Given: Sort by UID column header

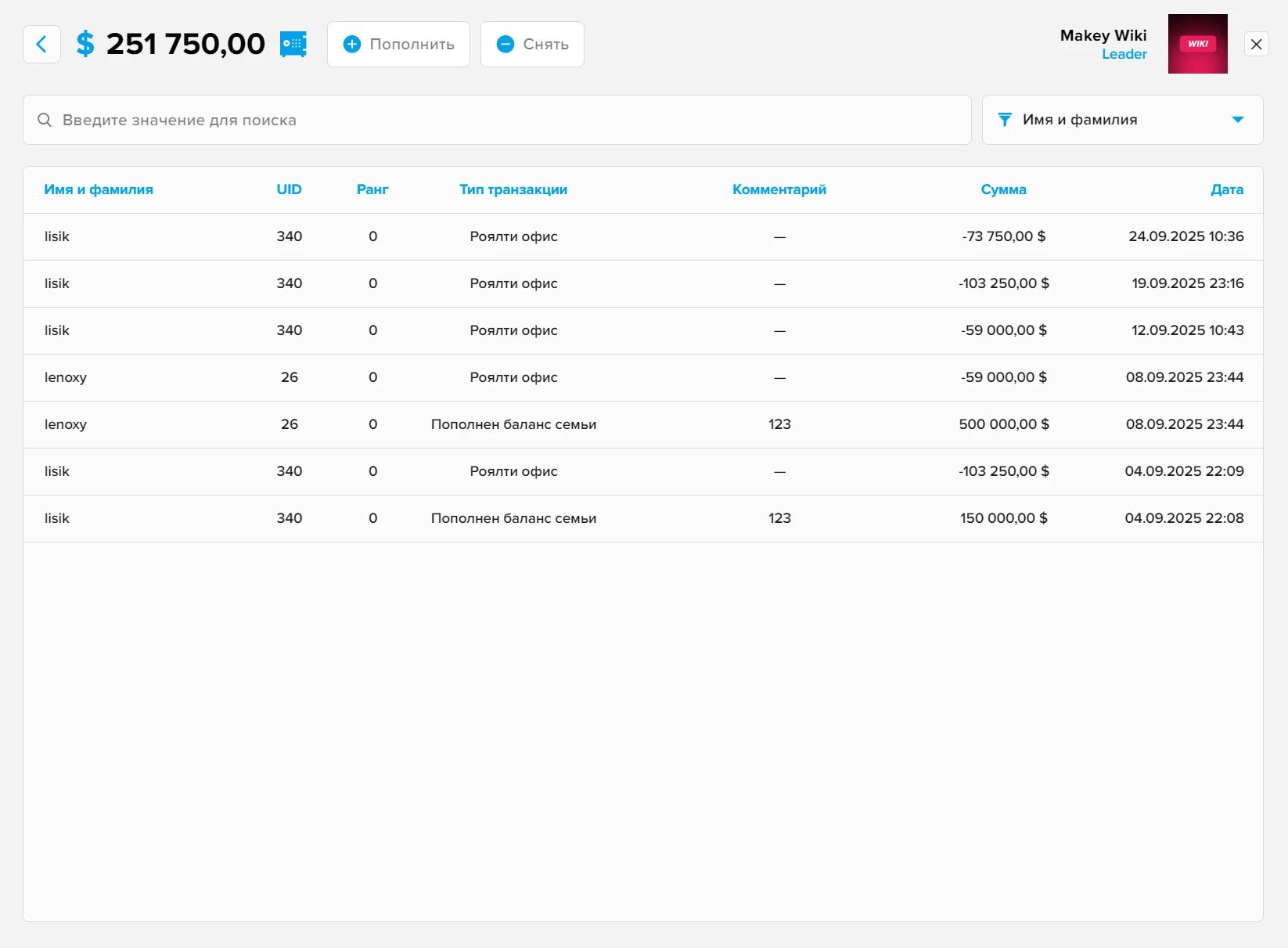Looking at the screenshot, I should [x=289, y=189].
